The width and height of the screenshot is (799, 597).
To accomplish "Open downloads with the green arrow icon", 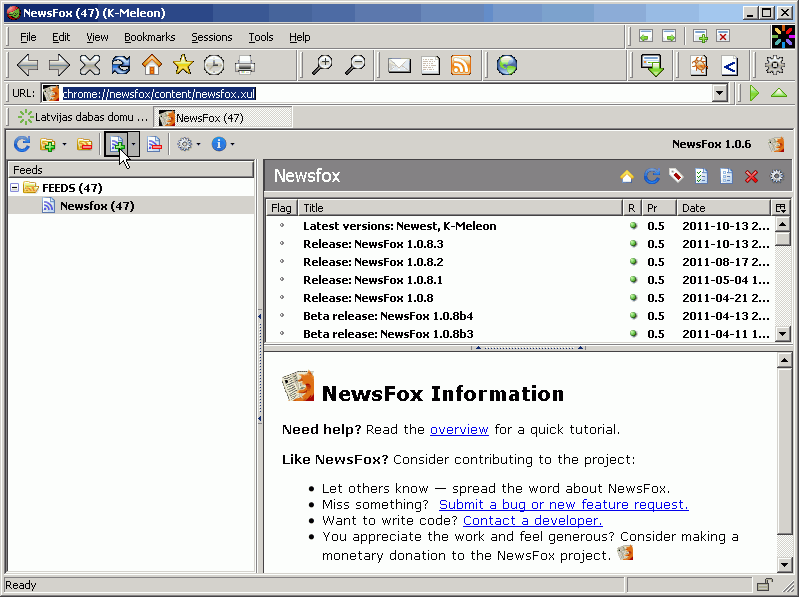I will [652, 65].
